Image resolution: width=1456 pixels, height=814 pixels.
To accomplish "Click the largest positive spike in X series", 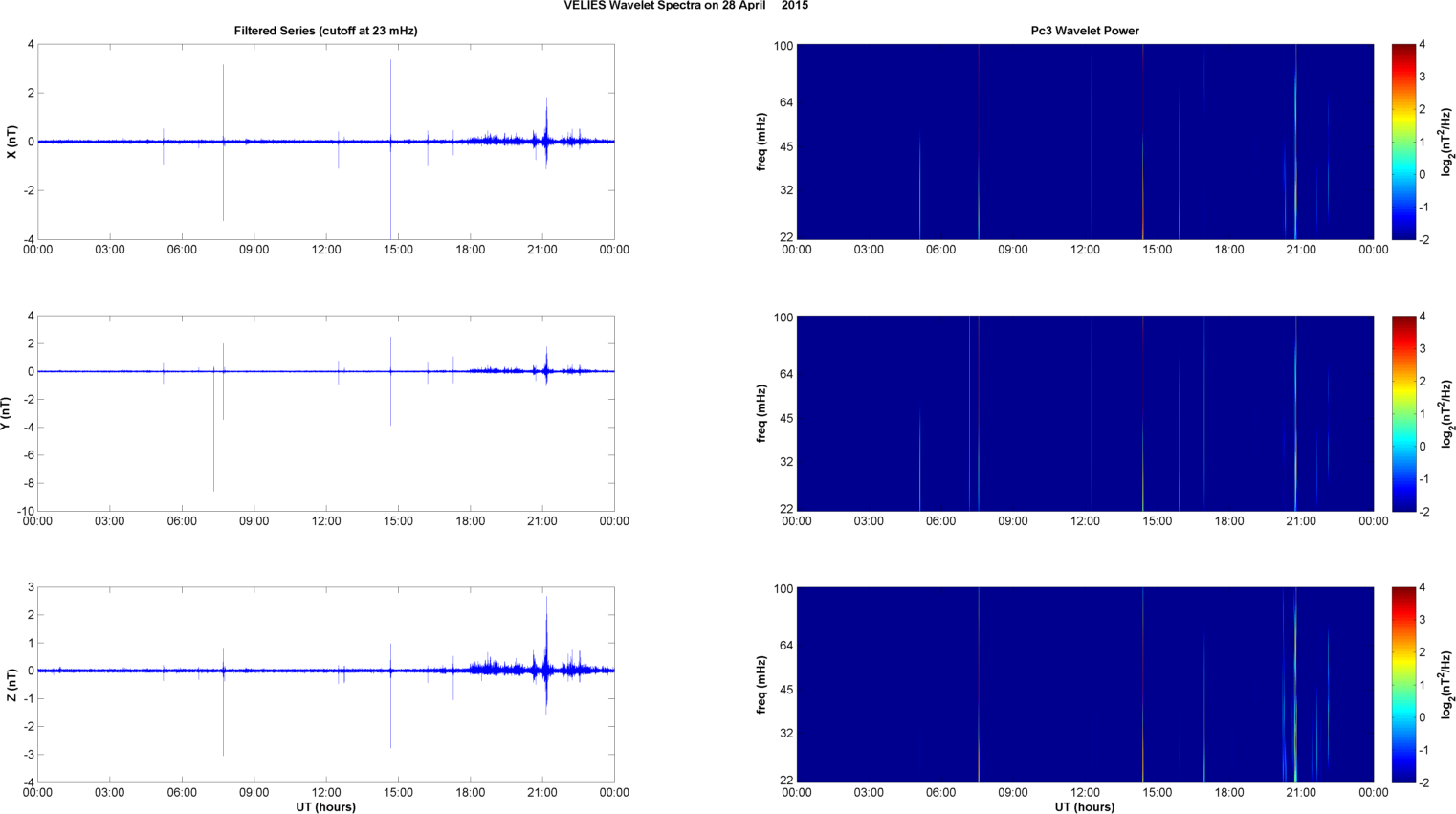I will (390, 100).
